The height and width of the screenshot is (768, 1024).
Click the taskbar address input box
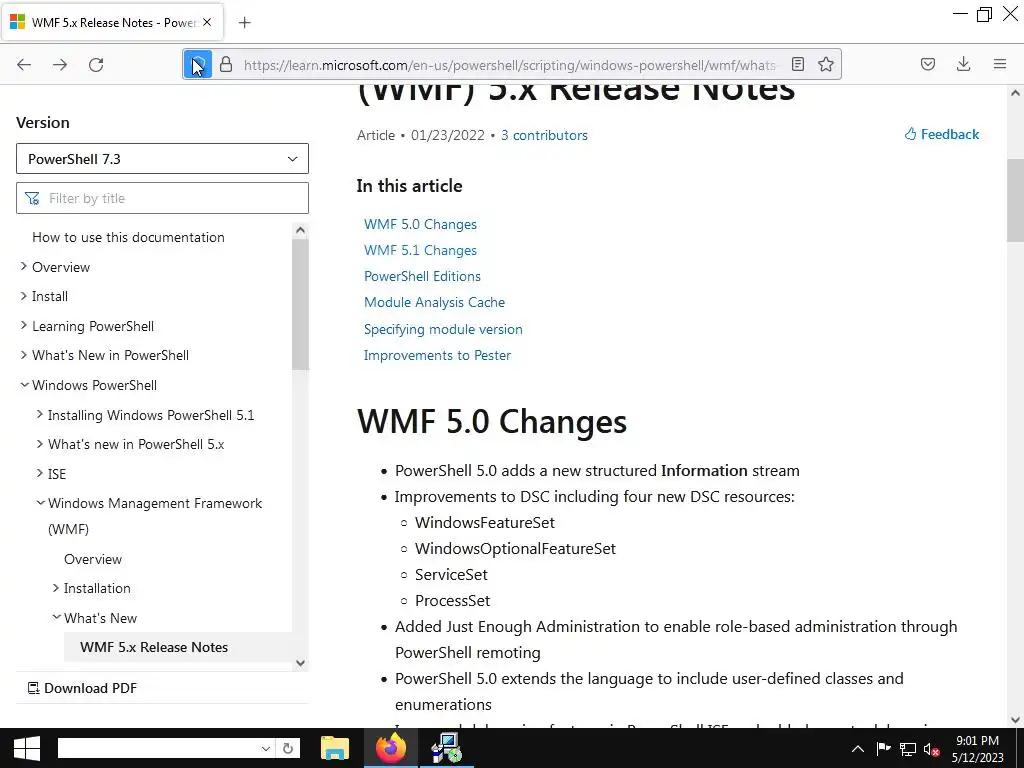[x=158, y=748]
